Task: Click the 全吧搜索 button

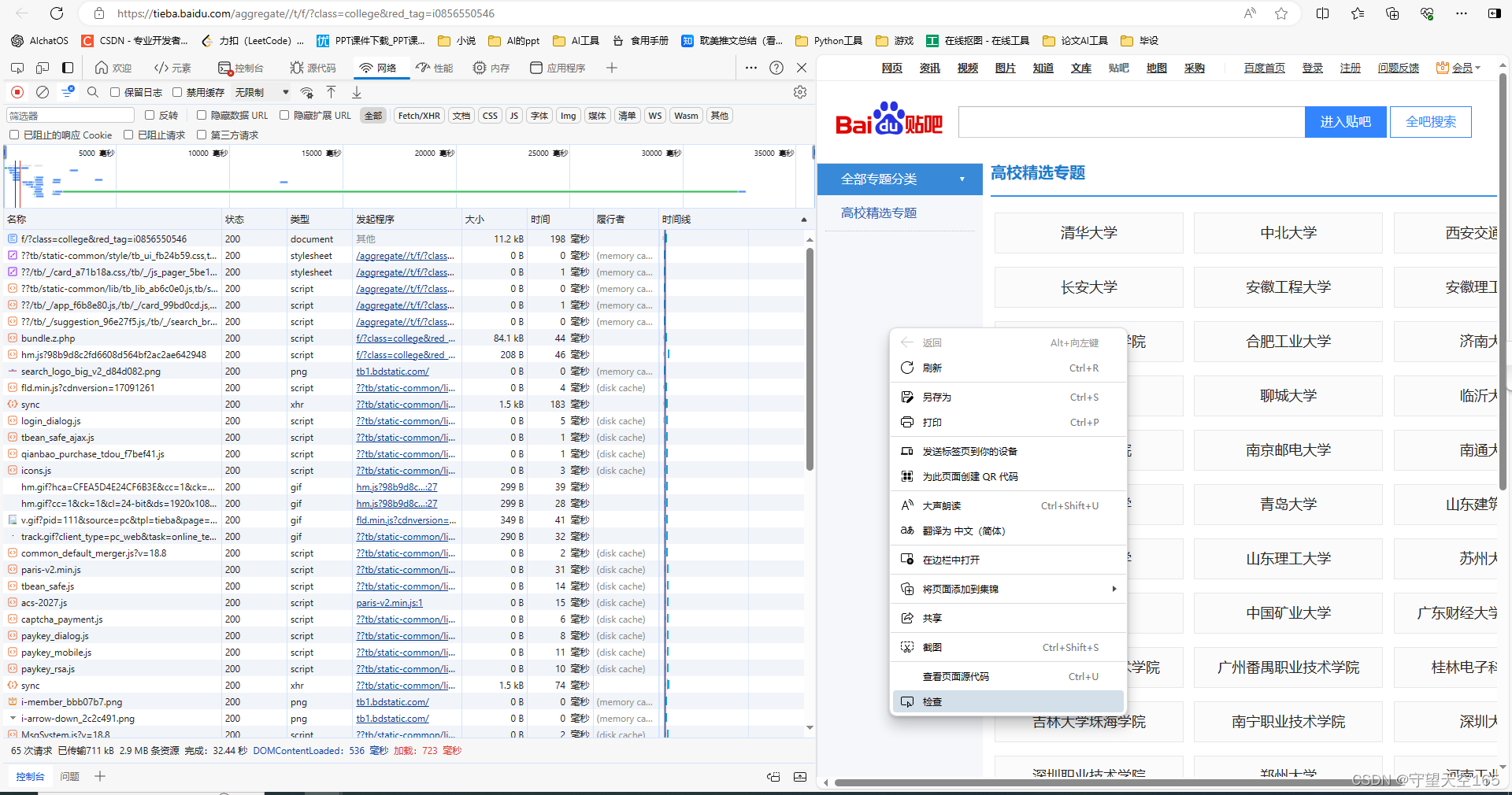Action: tap(1431, 122)
